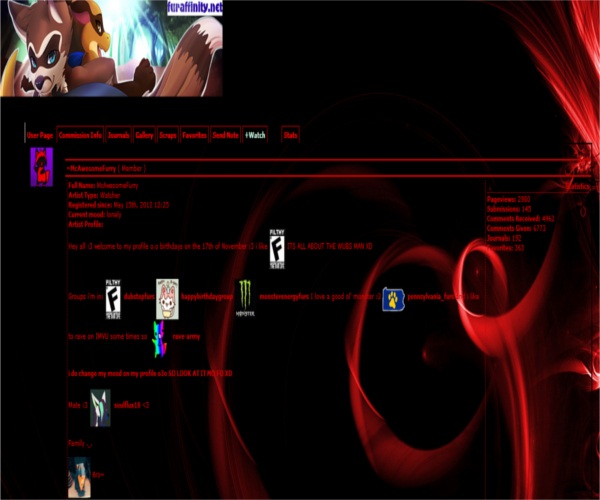Click the 'Artist Type: Watcher' line
Viewport: 600px width, 500px height.
(94, 195)
